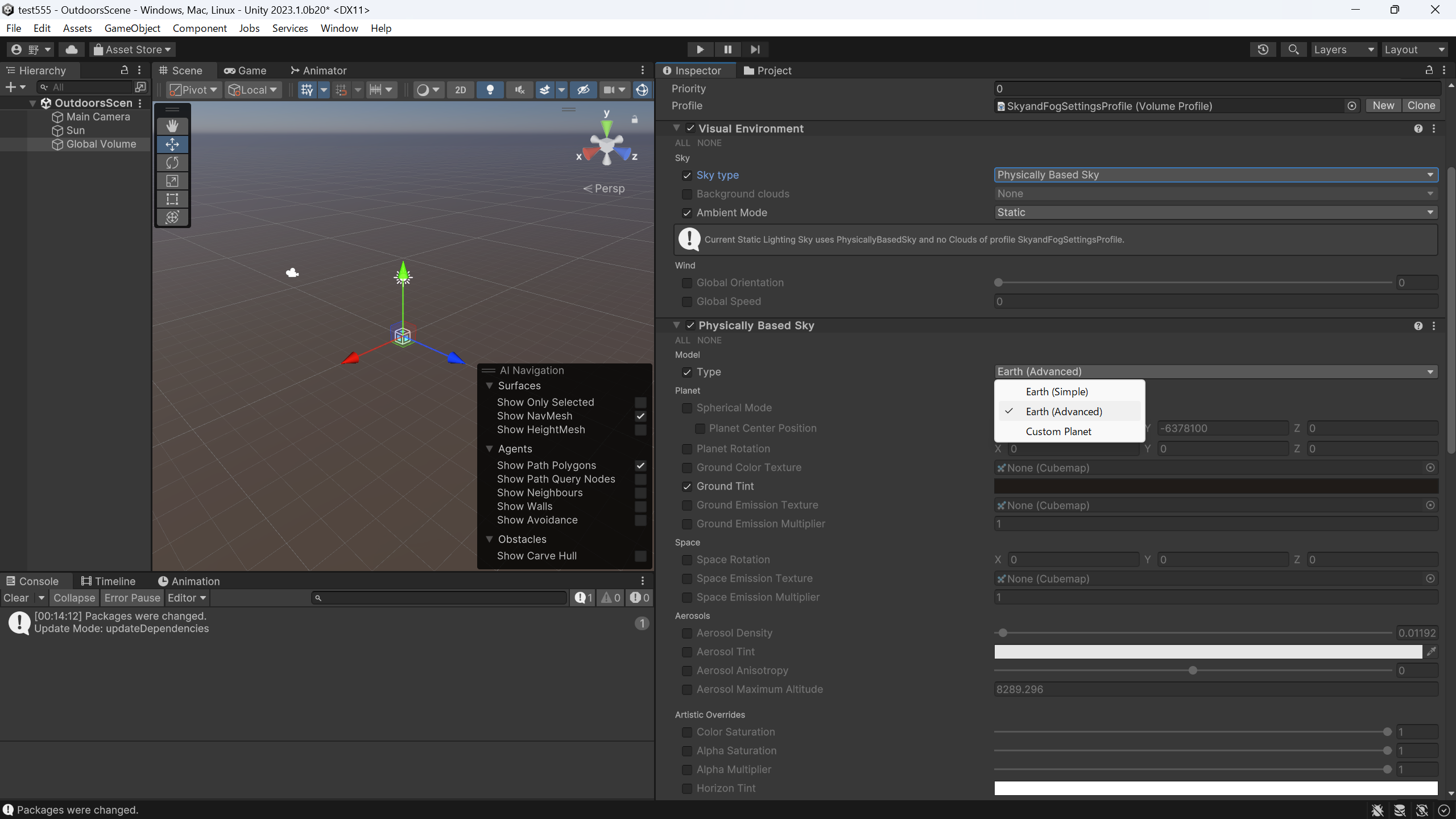Click the Clone button next to the Volume Profile

[x=1420, y=105]
